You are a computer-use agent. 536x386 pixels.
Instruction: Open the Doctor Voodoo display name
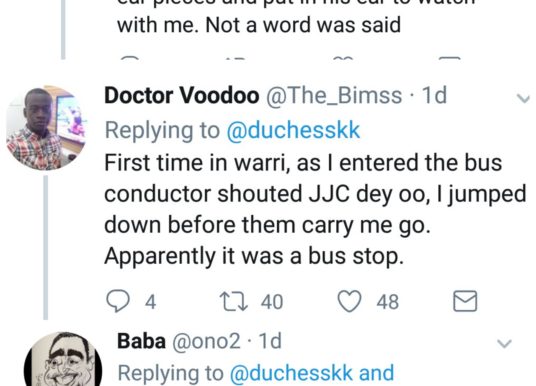coord(182,95)
